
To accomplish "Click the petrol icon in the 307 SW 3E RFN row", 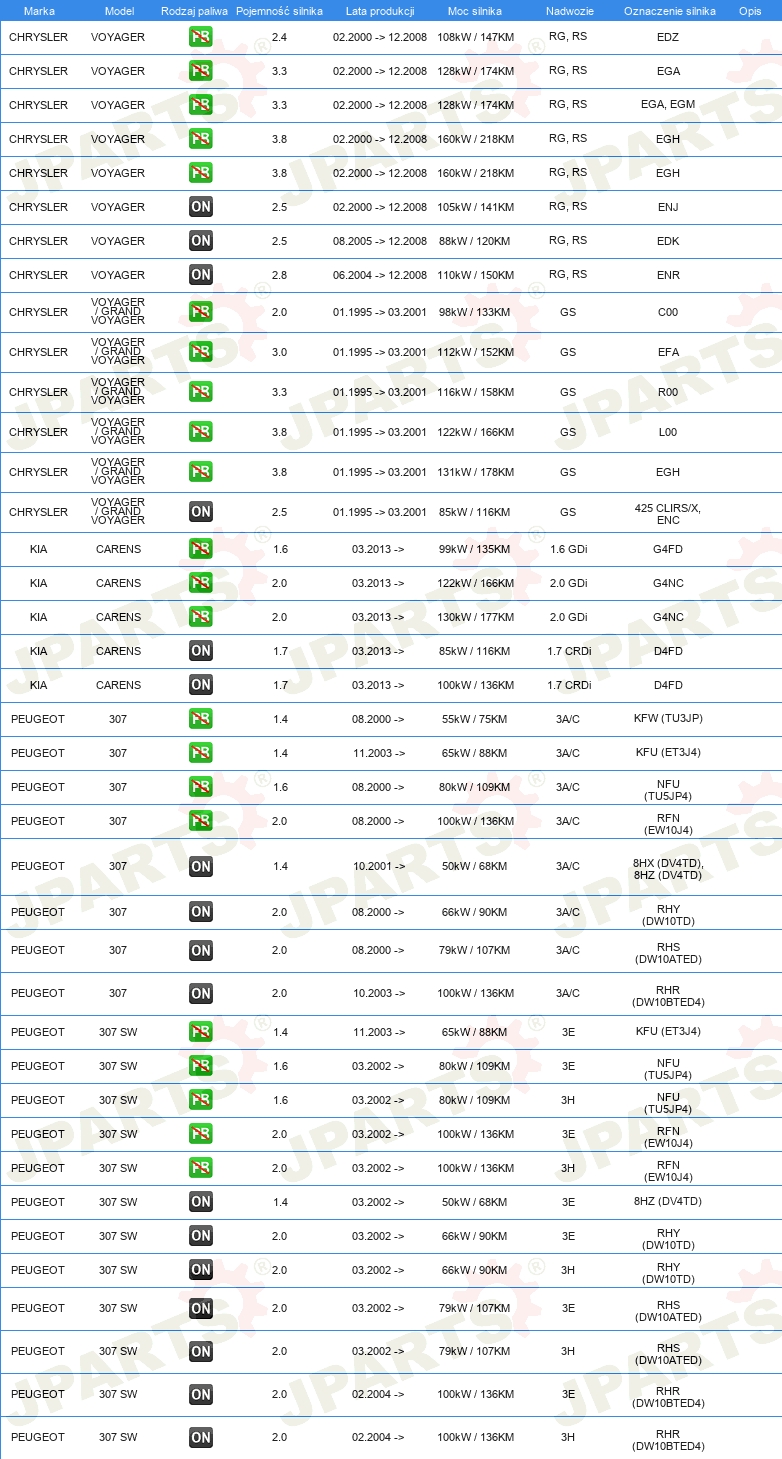I will click(x=201, y=1134).
